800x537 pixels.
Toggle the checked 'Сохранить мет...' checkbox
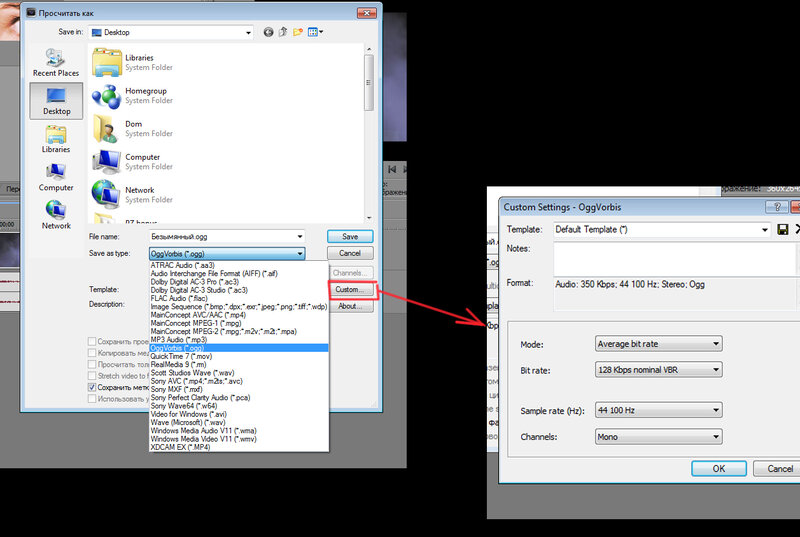93,387
